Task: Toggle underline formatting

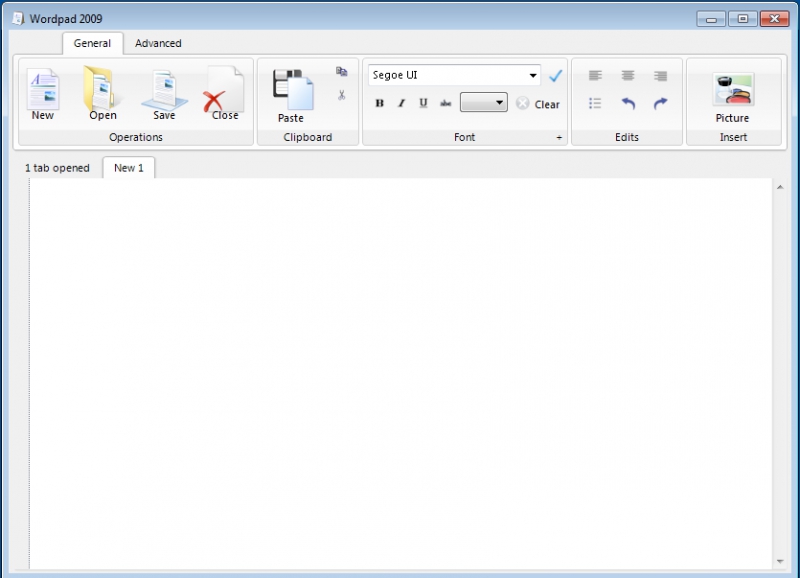Action: point(423,103)
